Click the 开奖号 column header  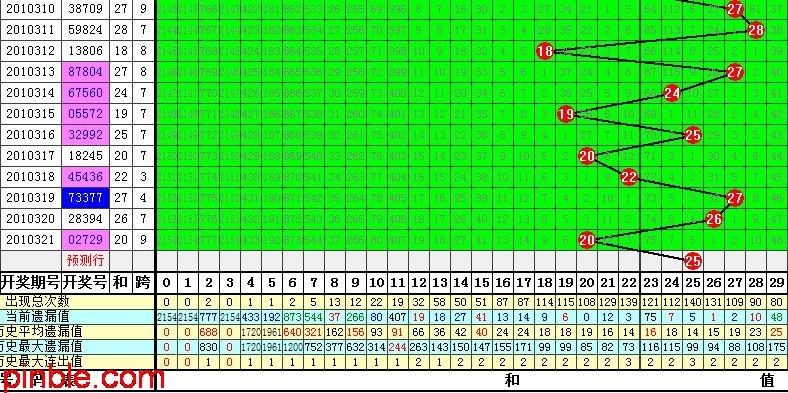point(85,283)
